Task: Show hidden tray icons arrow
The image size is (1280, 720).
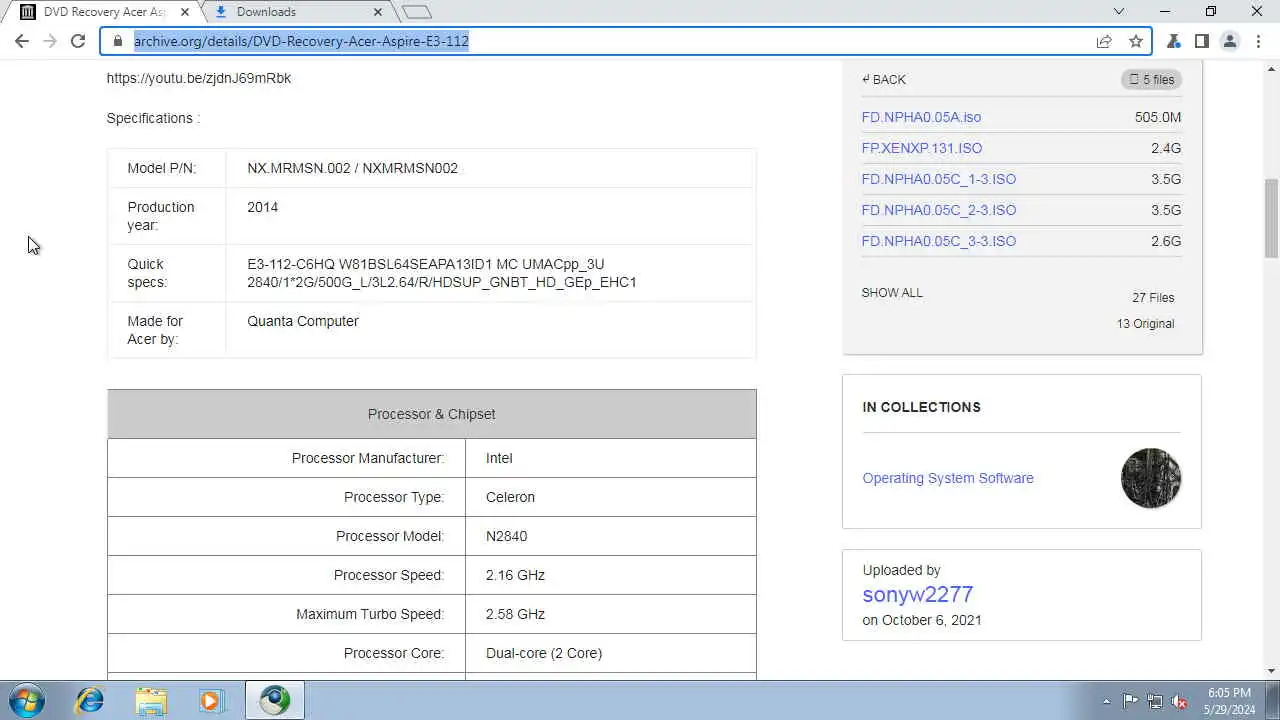Action: click(1106, 701)
